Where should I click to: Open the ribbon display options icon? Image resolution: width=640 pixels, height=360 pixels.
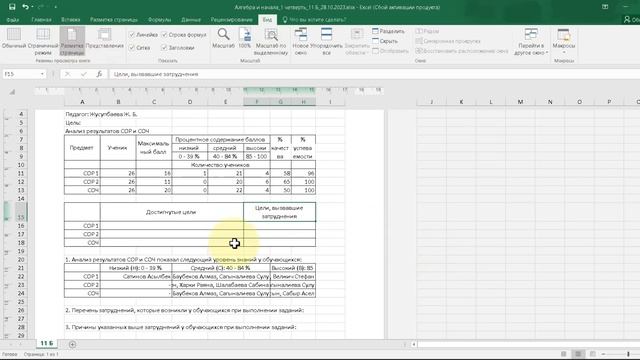coord(605,7)
